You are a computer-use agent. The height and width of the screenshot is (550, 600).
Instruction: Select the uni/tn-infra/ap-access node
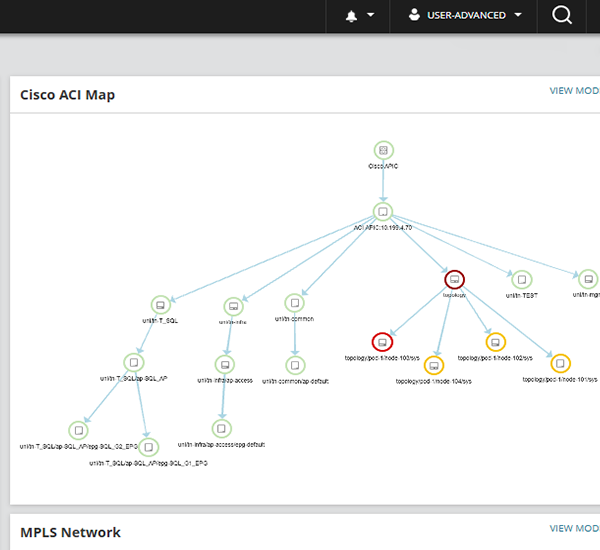[x=225, y=365]
